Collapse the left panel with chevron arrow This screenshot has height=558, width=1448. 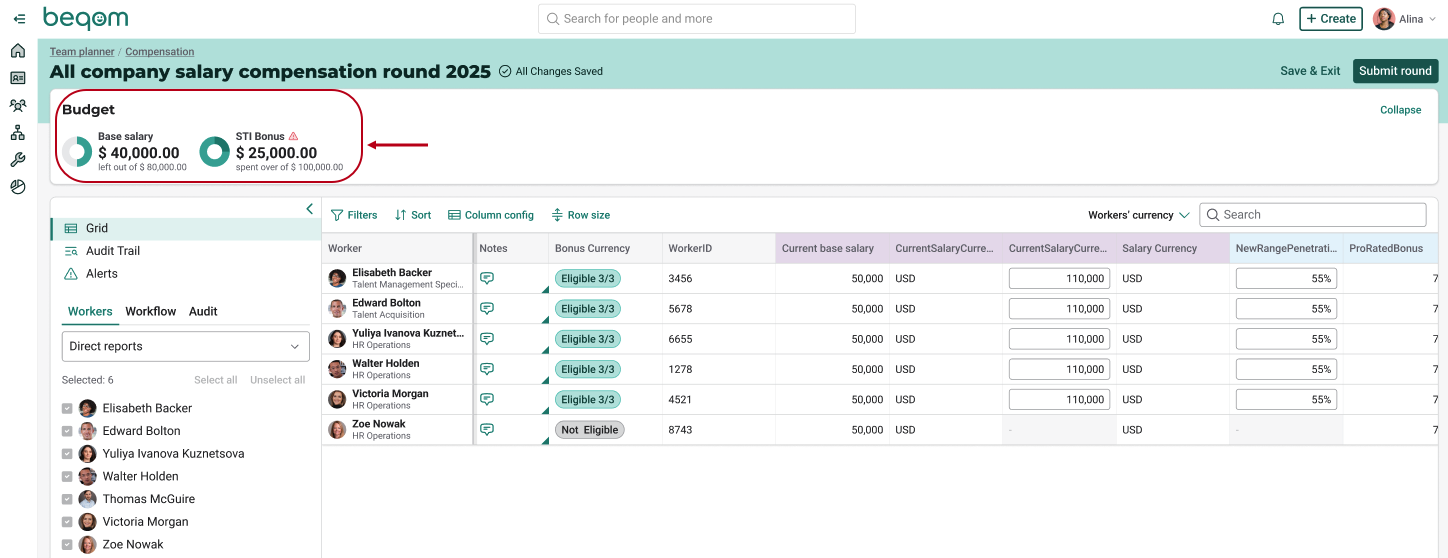309,209
